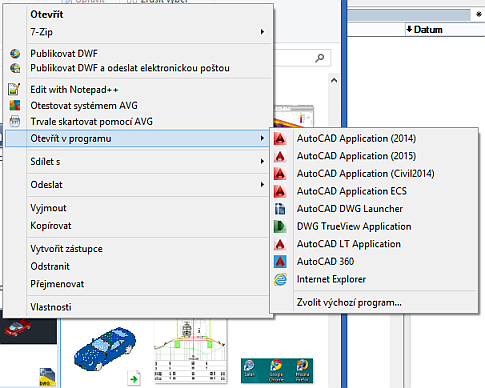Click the Datum column header
This screenshot has height=388, width=485.
pyautogui.click(x=445, y=30)
